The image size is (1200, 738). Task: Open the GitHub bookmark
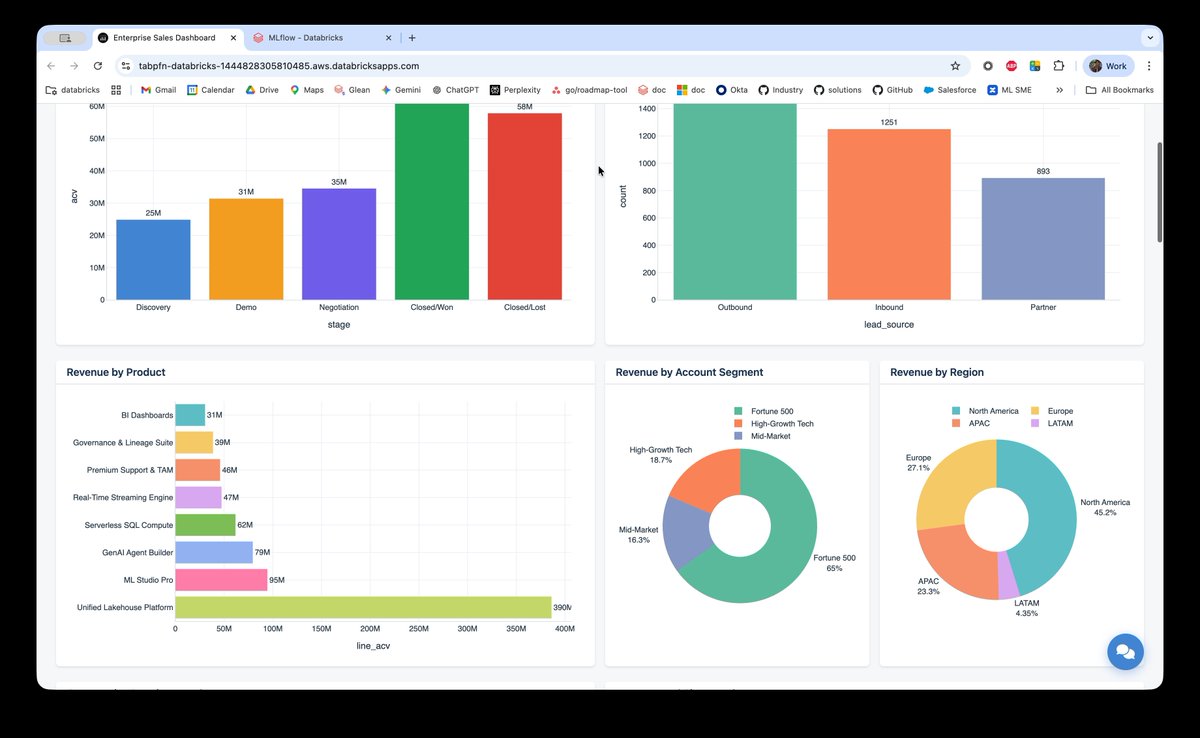(892, 90)
